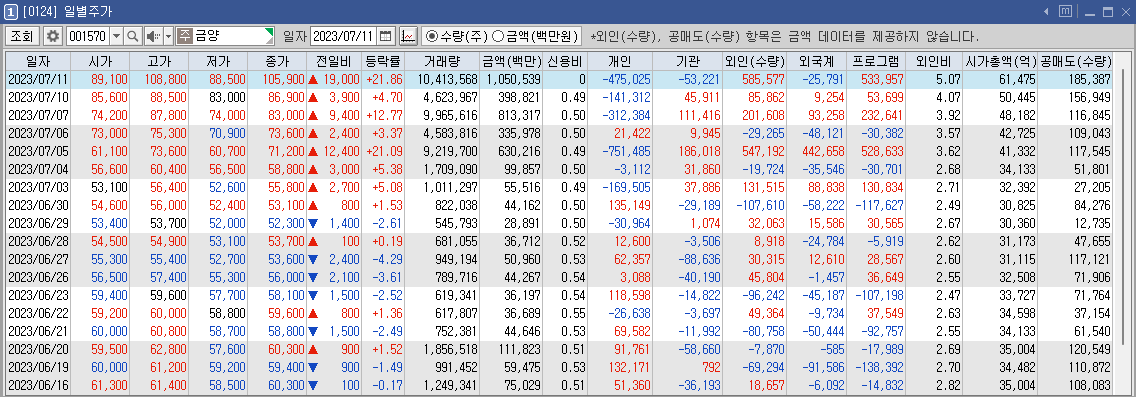Select the 2023/07/11 date row cell
Image resolution: width=1136 pixels, height=397 pixels.
click(38, 79)
